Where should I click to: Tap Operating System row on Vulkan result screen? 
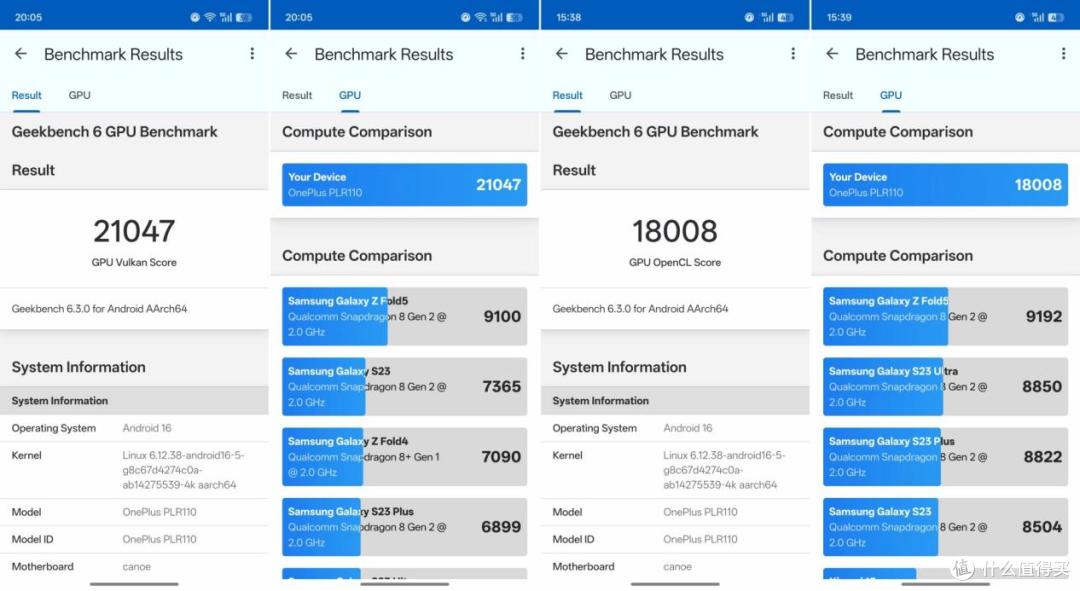[134, 428]
